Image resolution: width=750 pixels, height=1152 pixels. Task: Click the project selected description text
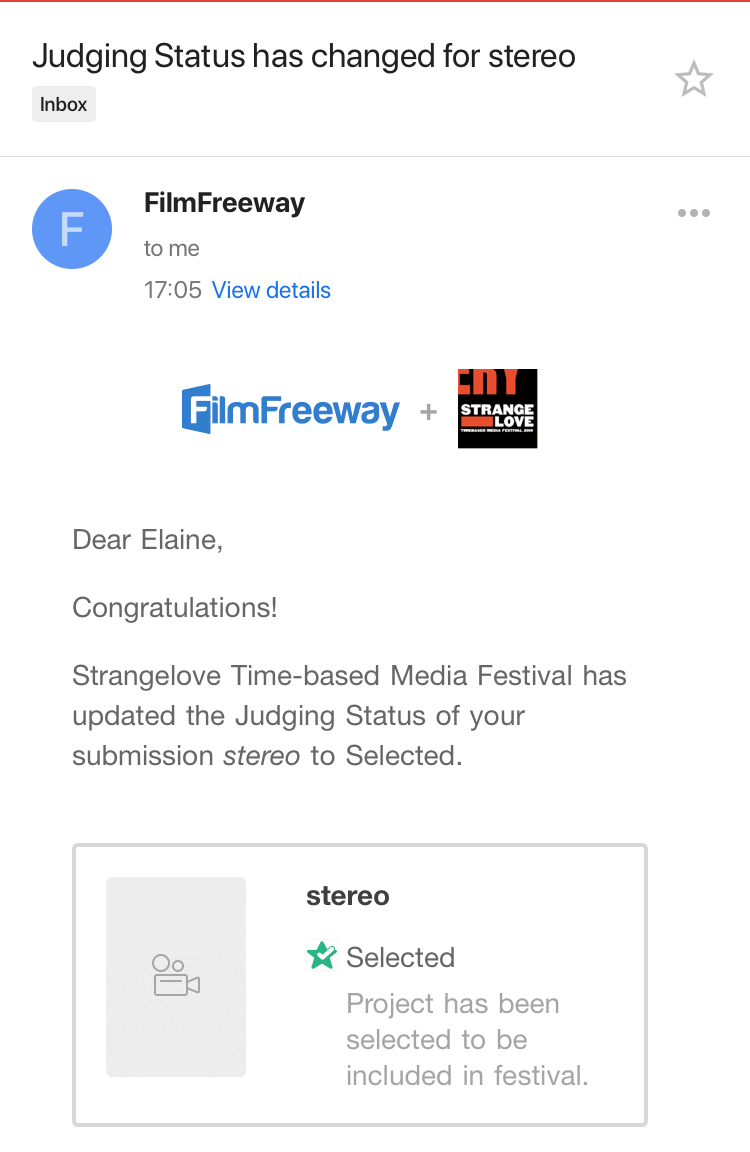(x=466, y=1039)
